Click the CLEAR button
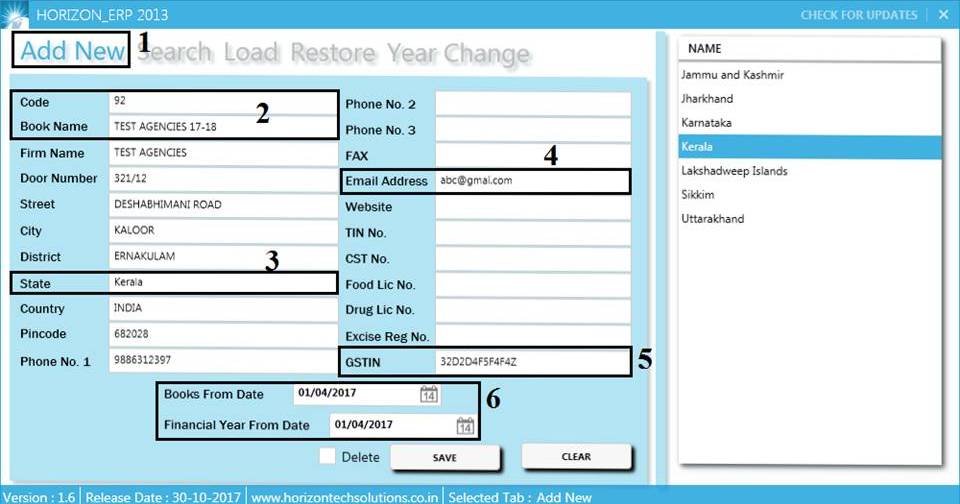 (576, 456)
